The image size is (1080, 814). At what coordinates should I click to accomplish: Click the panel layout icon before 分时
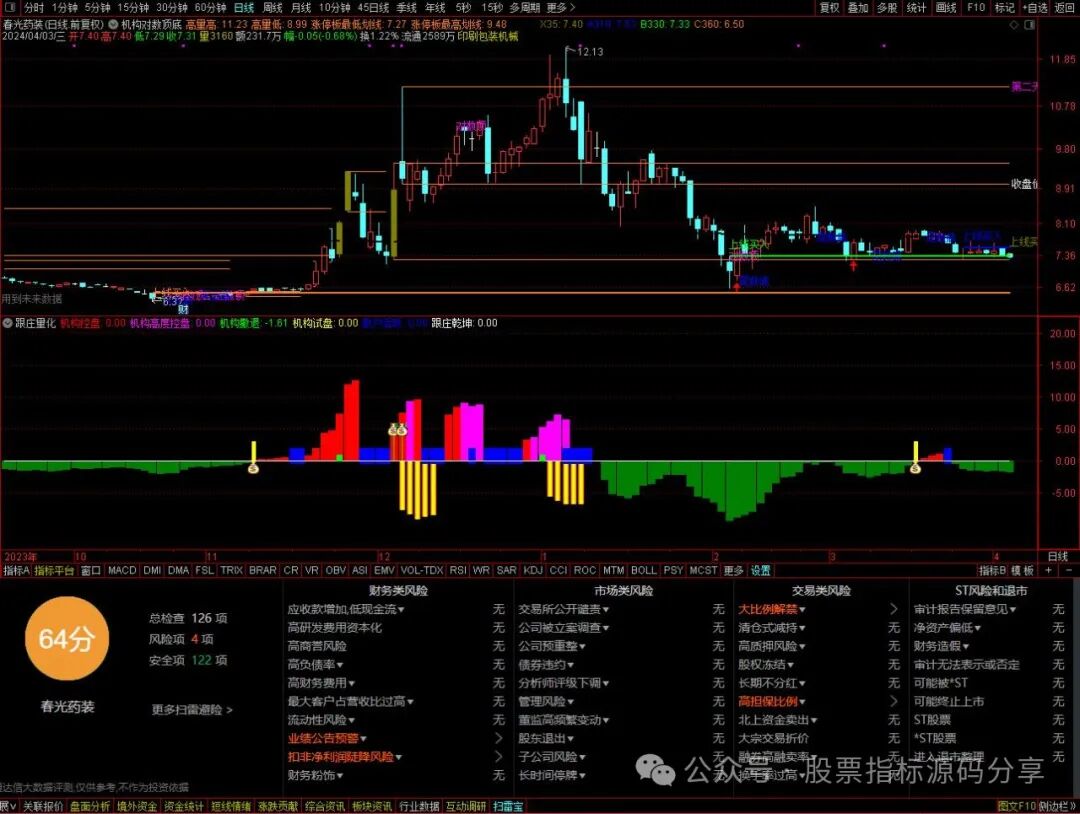[10, 8]
